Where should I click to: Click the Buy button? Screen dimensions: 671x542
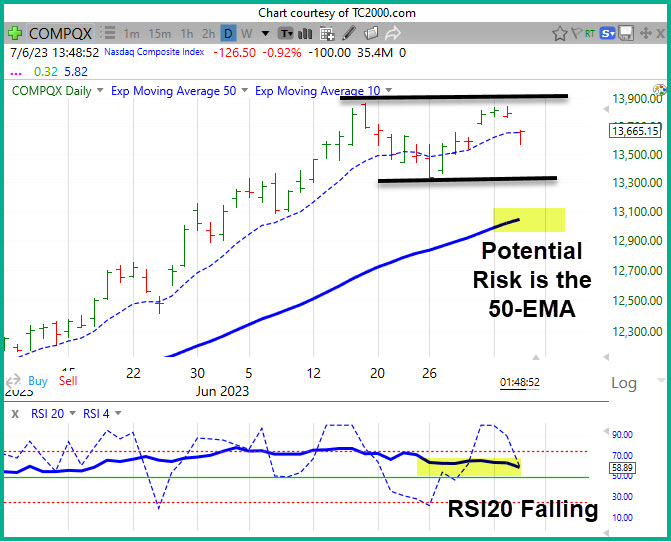click(38, 381)
